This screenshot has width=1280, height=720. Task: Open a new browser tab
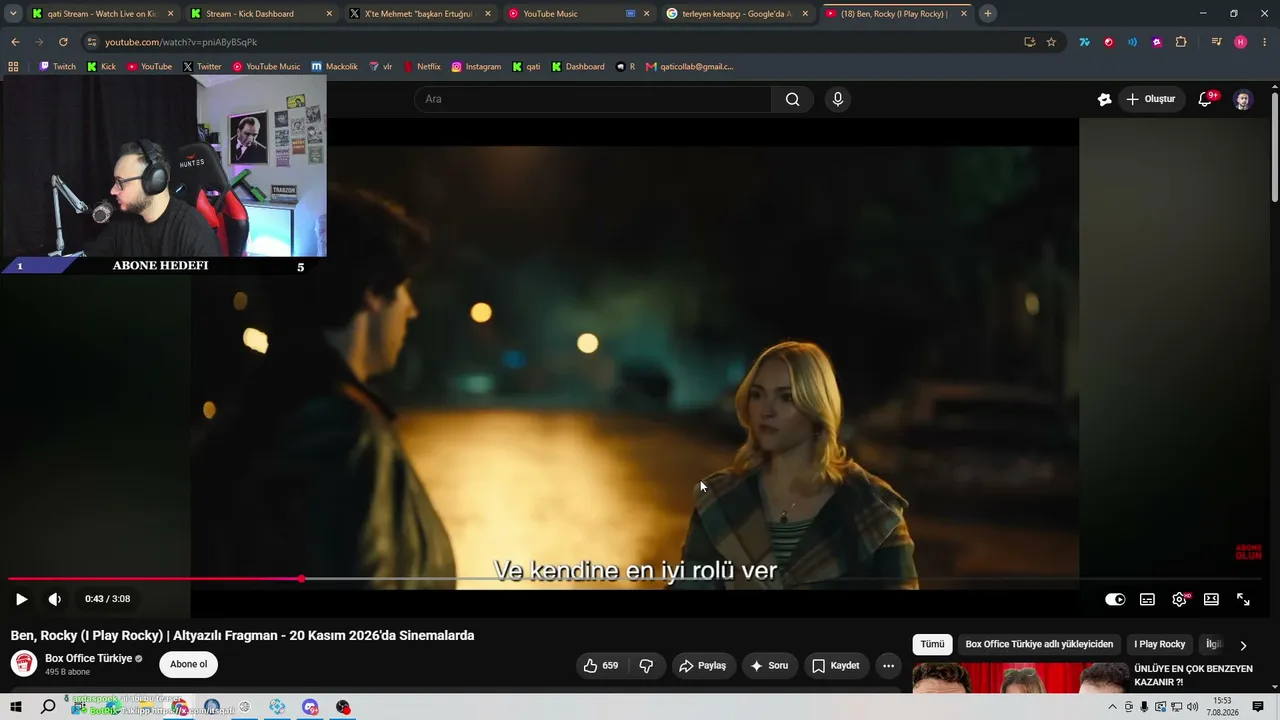pos(988,14)
